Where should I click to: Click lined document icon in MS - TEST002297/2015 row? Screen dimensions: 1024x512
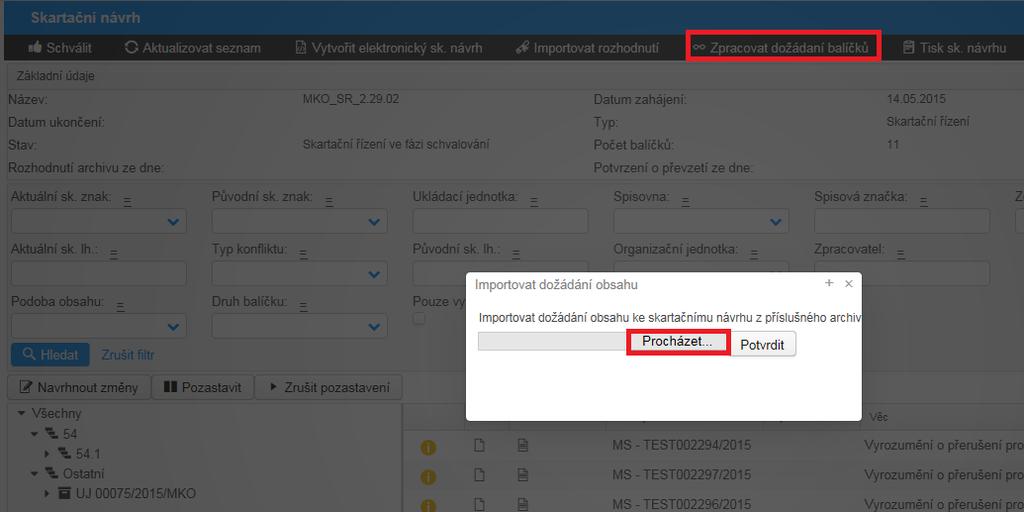tap(522, 475)
